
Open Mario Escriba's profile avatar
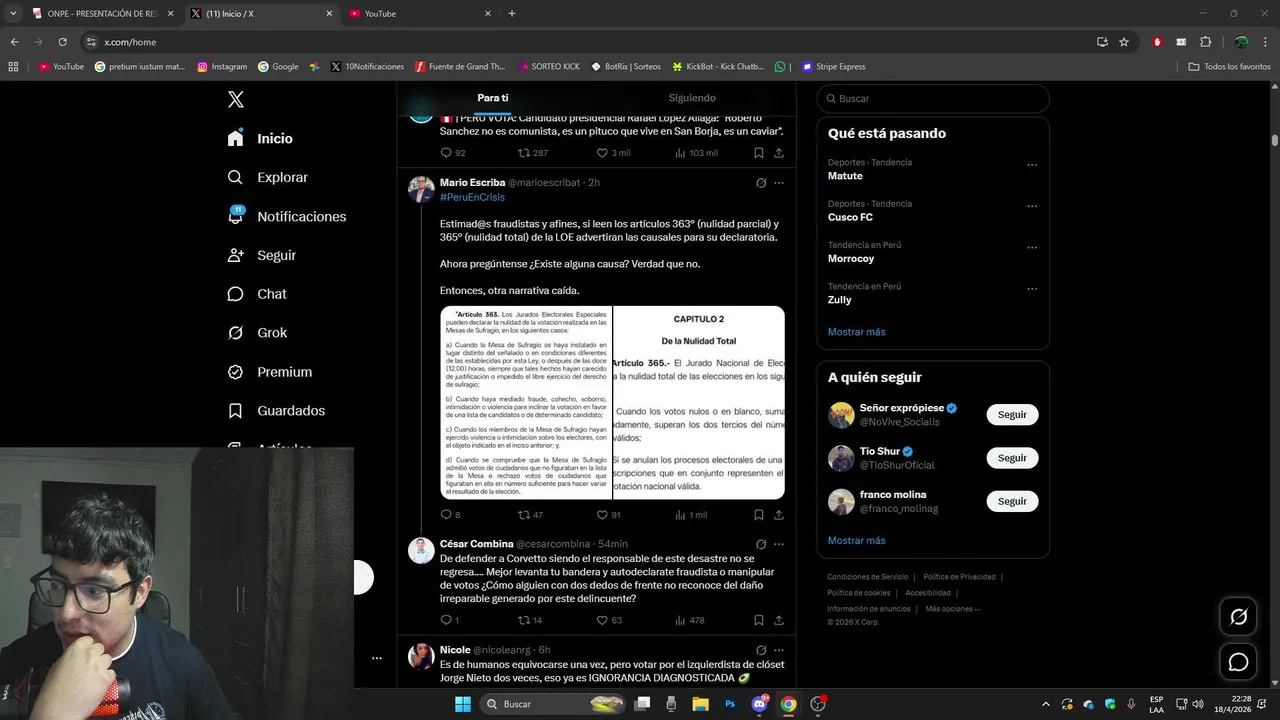(421, 189)
